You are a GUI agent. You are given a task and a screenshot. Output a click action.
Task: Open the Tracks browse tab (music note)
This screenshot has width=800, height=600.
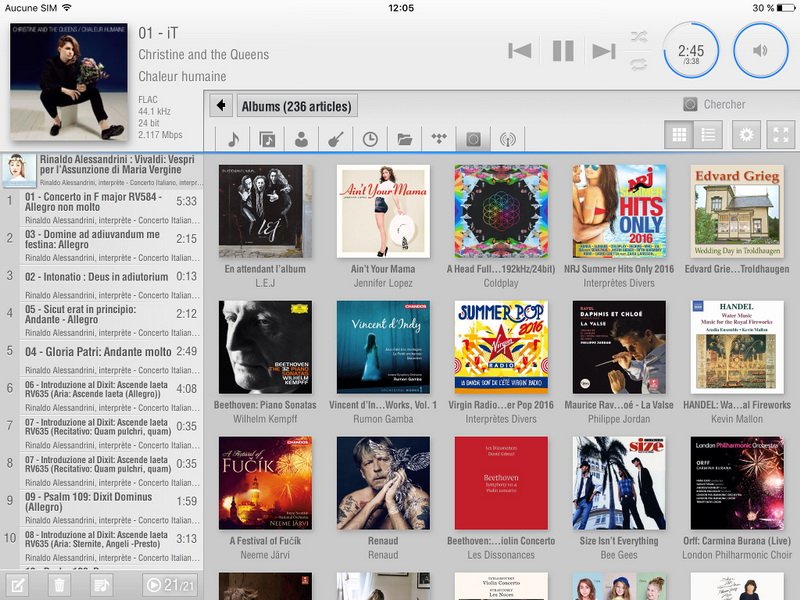[x=233, y=139]
